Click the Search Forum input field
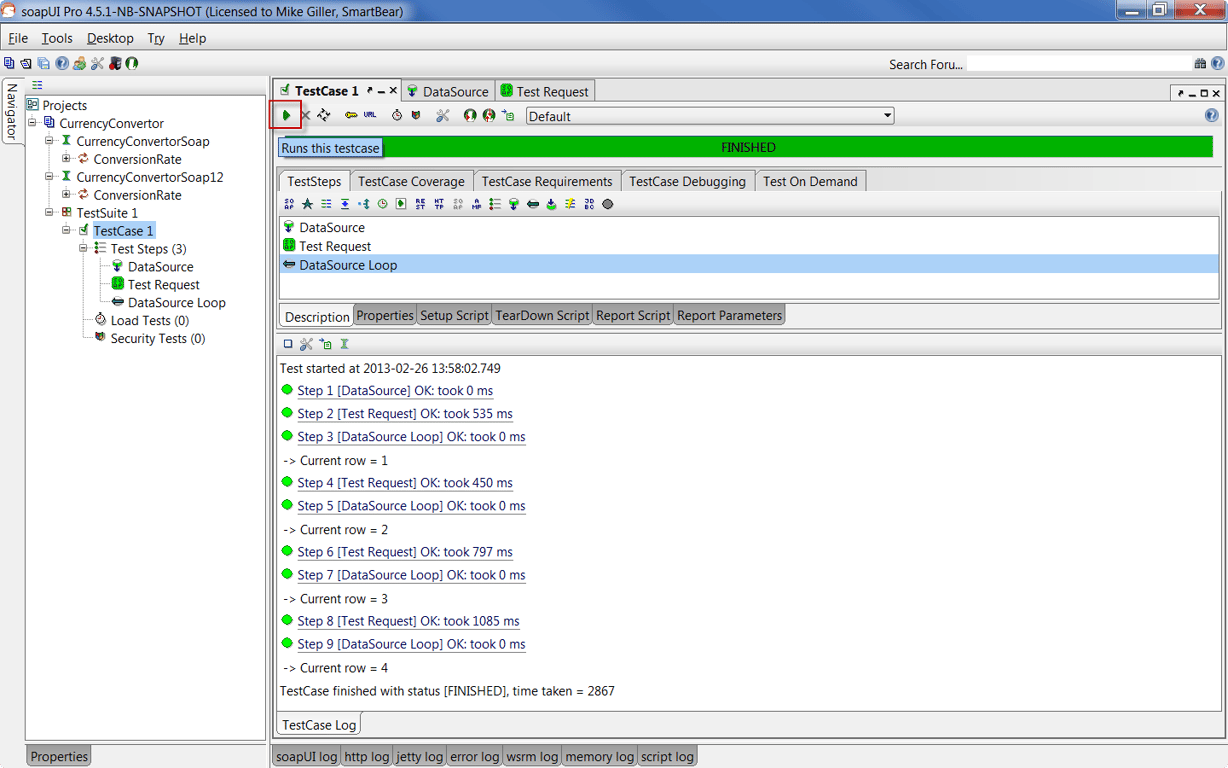 pos(1078,64)
